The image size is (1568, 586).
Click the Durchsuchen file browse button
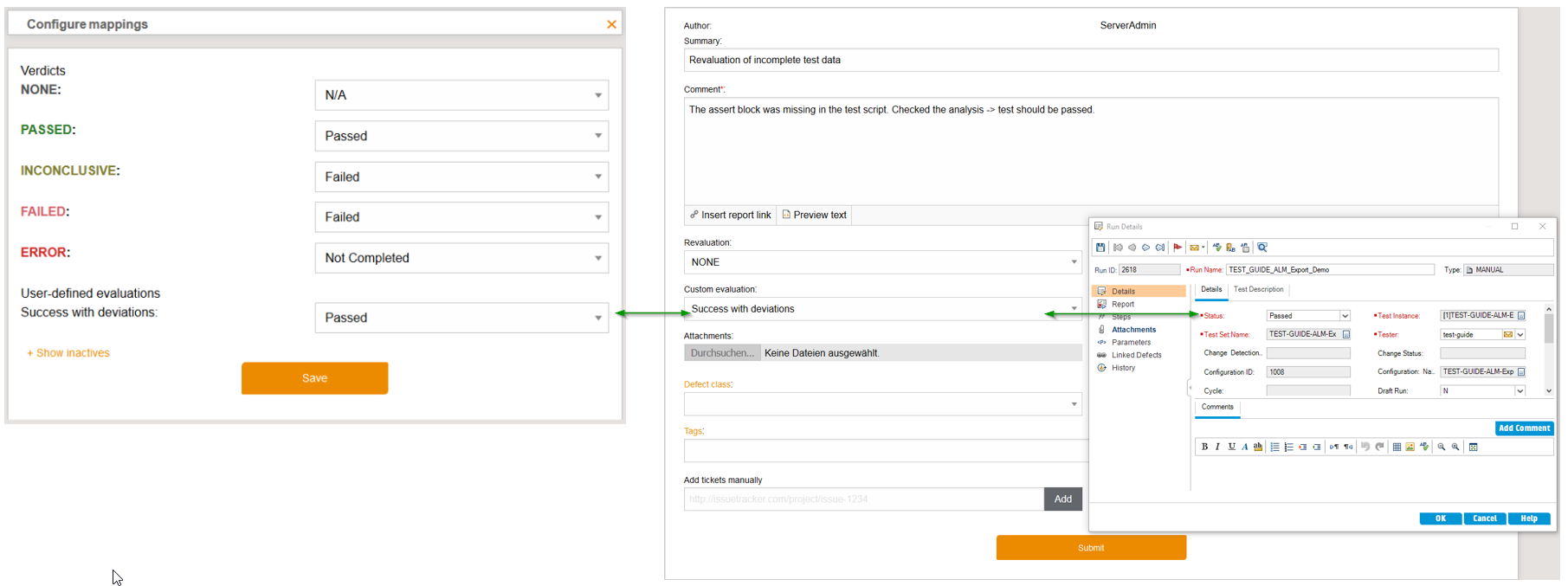722,353
